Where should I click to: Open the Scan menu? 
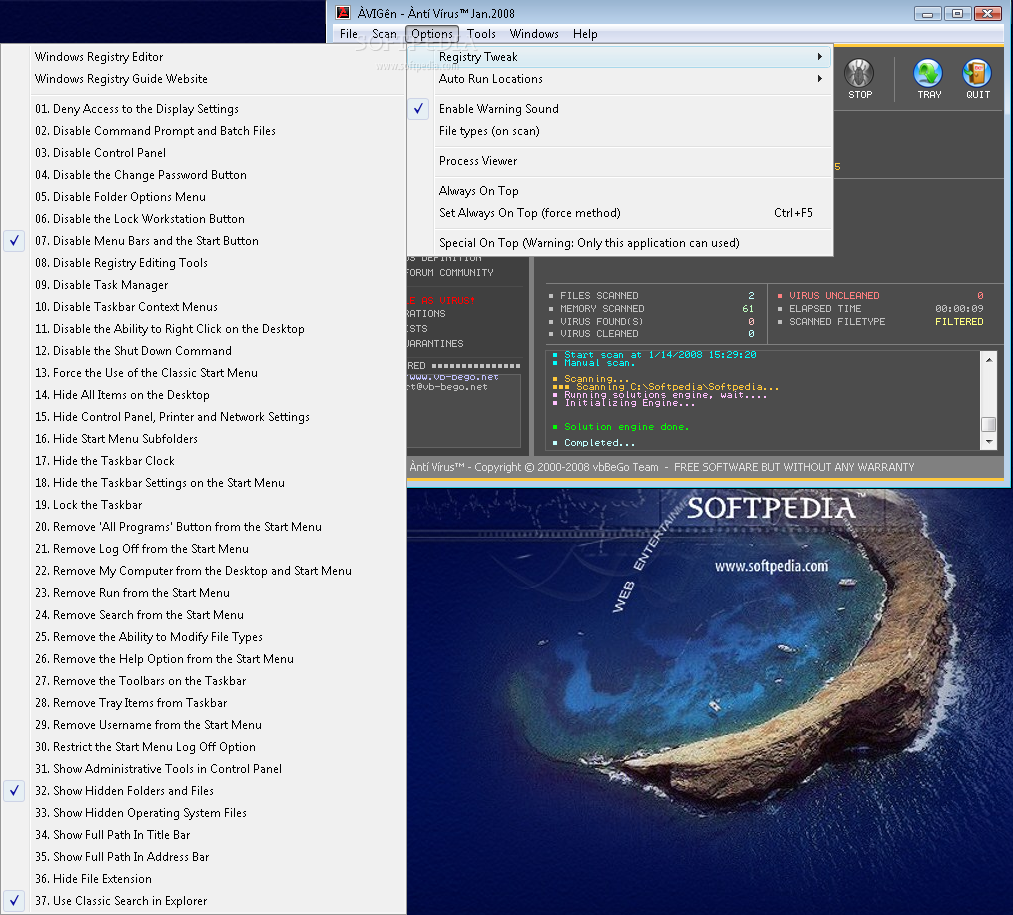384,34
